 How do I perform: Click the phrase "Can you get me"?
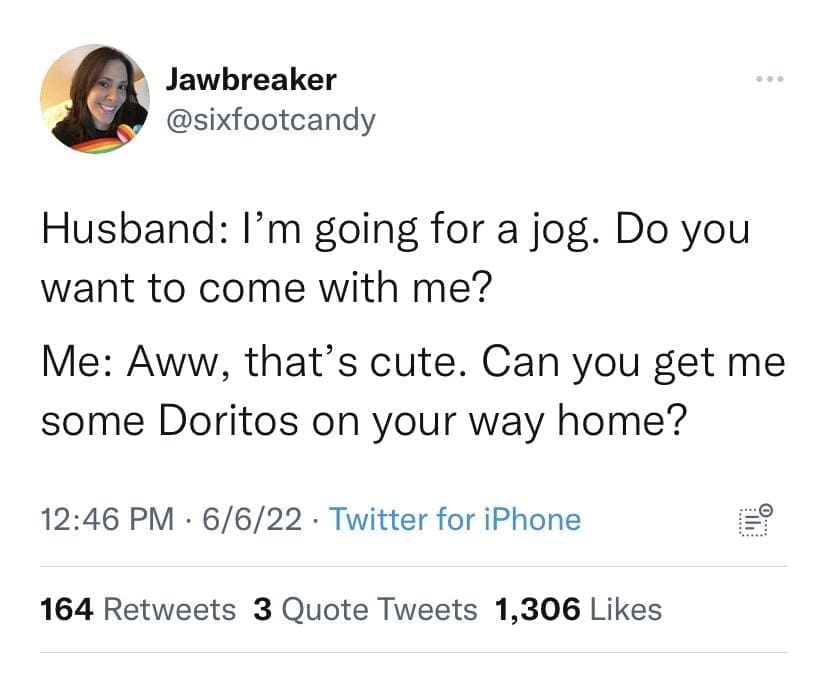click(632, 362)
